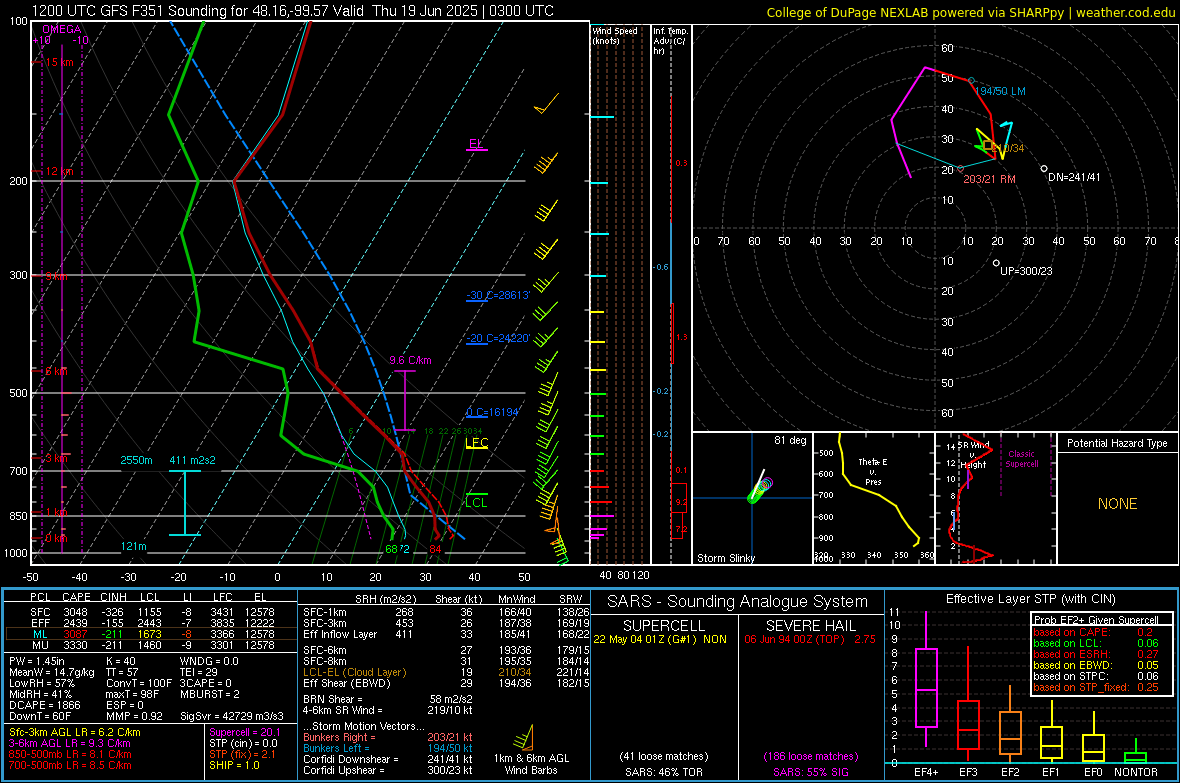
Task: Select the '194/50 LM' hodograph label
Action: [x=1000, y=91]
